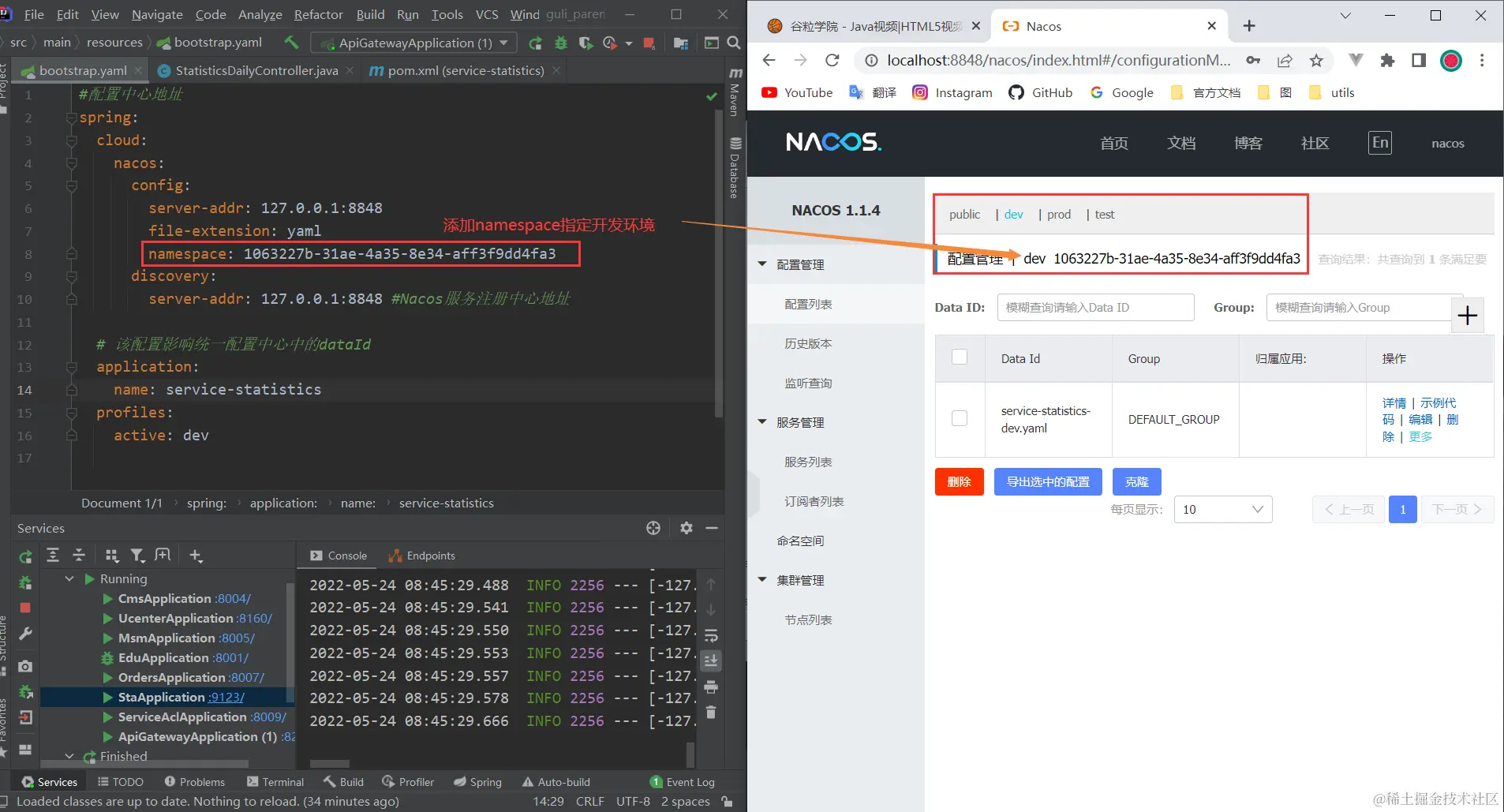Open the Services filter funnel icon

tap(137, 556)
